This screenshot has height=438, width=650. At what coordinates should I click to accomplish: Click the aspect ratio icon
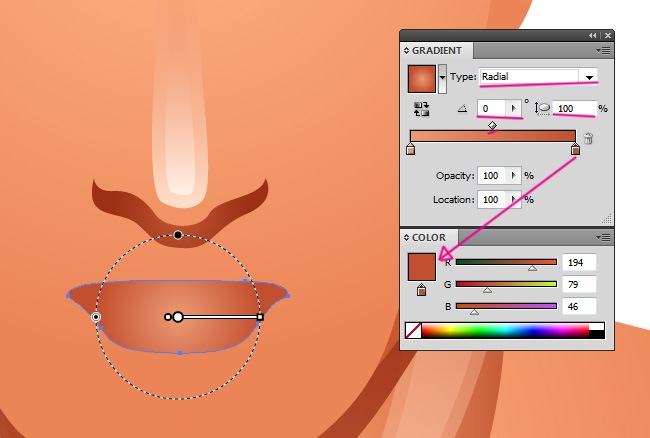(542, 109)
